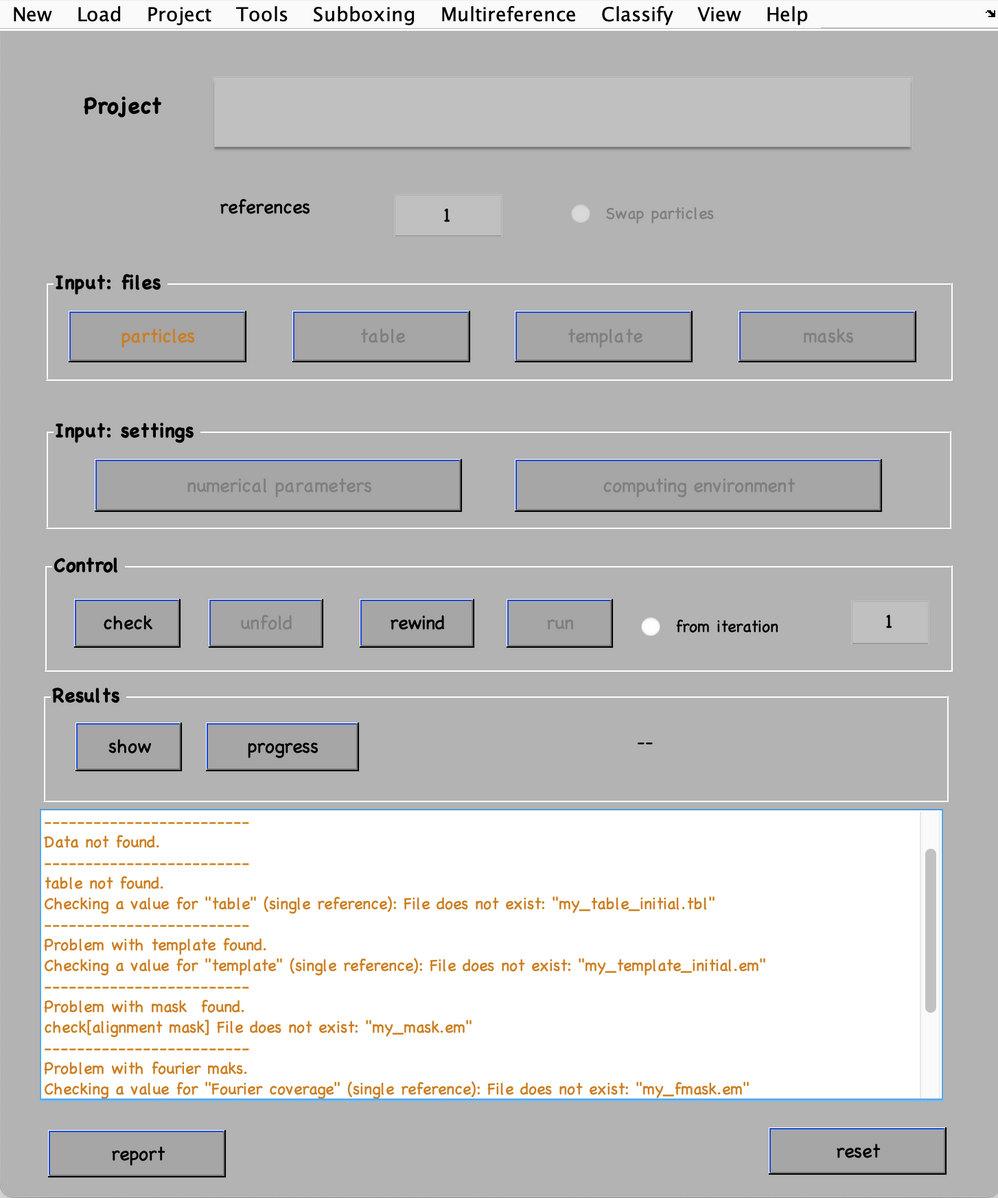Open the numerical parameters settings
Screen dimensions: 998x1198
pyautogui.click(x=278, y=485)
